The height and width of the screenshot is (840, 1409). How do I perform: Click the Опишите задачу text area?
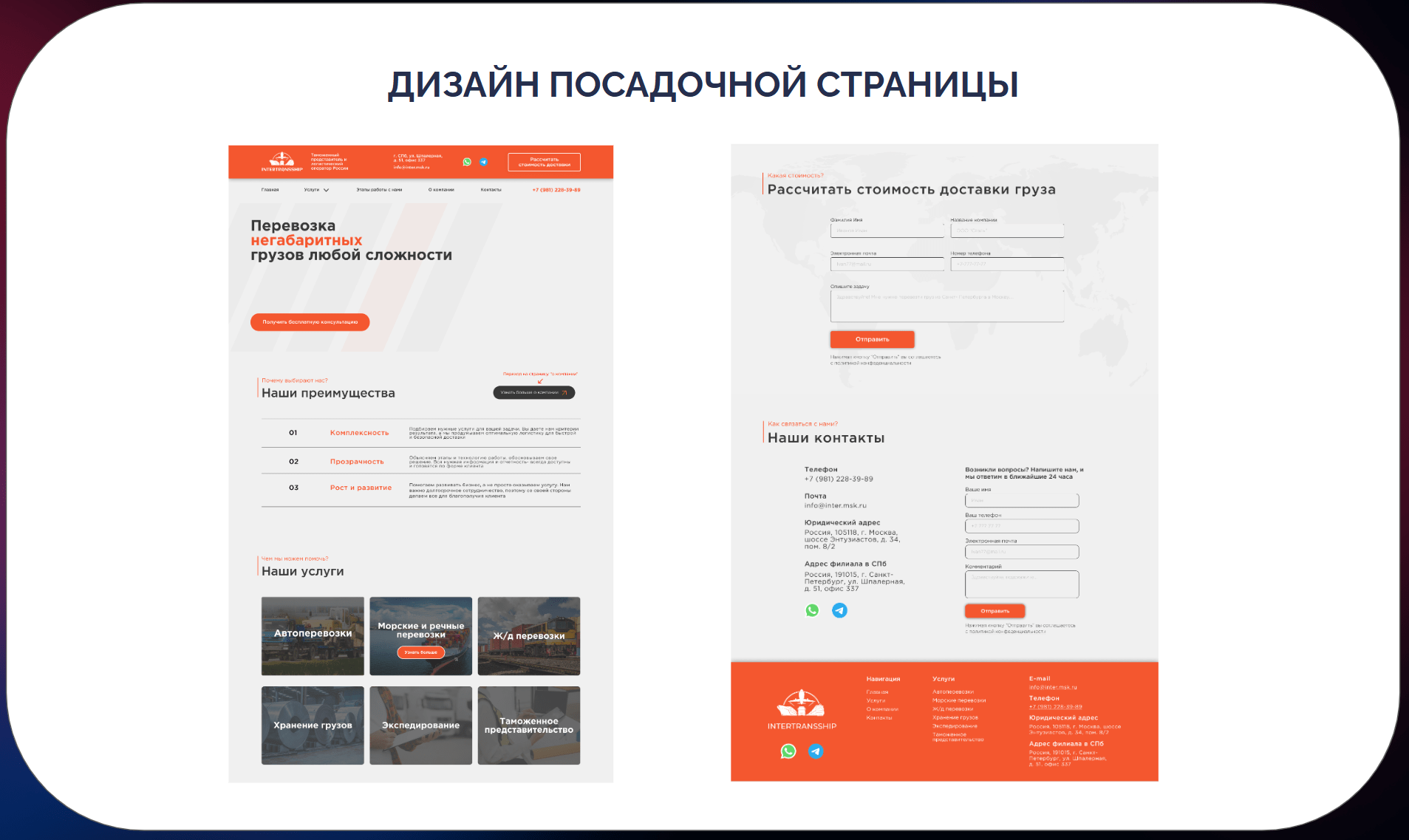(x=946, y=306)
